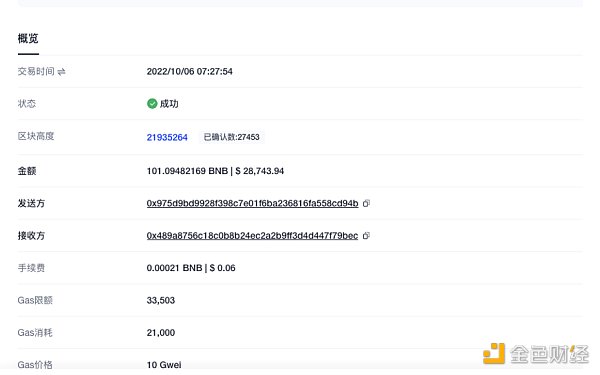Click the transaction time 2022/10/06 07:27:54
This screenshot has height=375, width=600.
coord(189,72)
